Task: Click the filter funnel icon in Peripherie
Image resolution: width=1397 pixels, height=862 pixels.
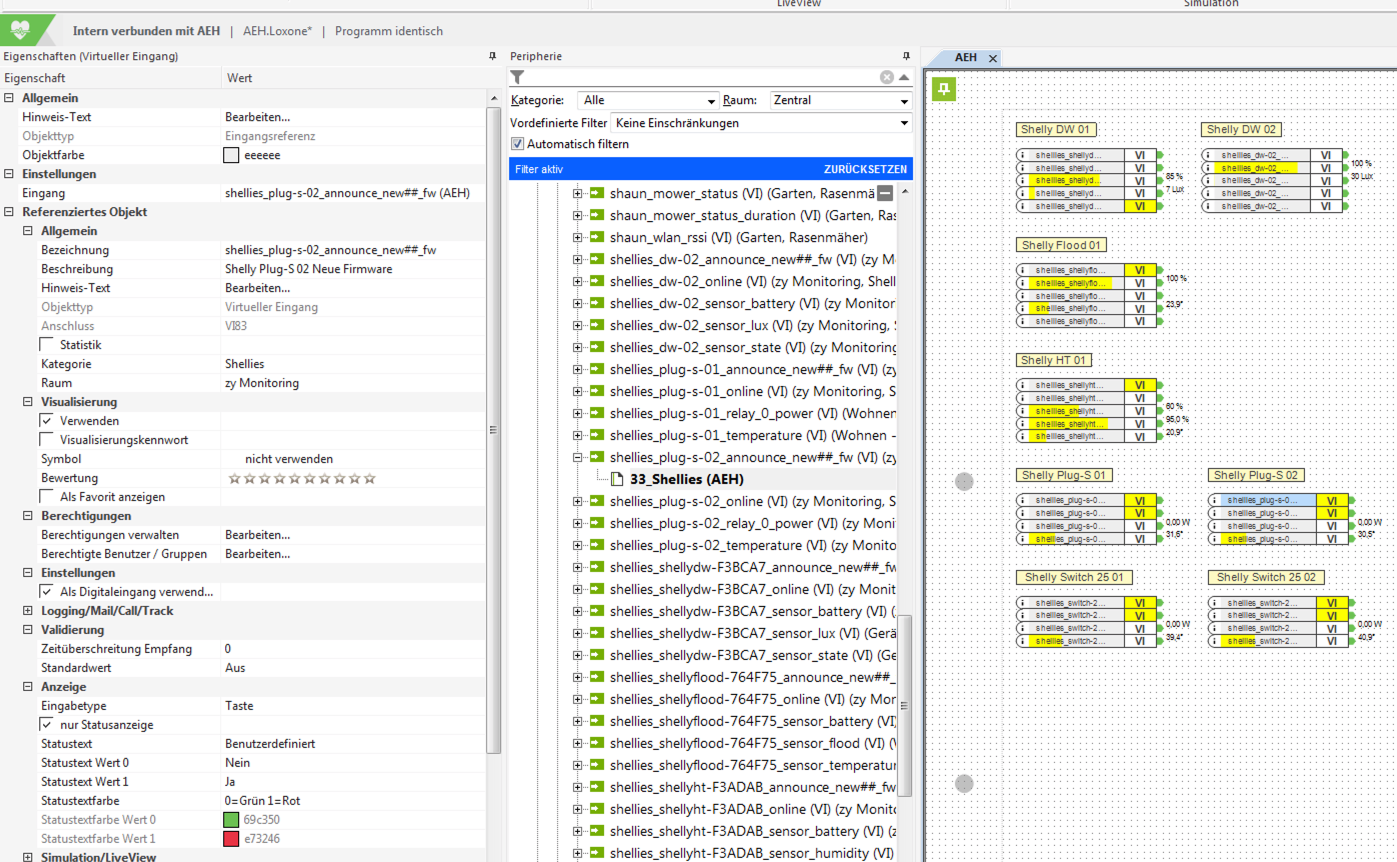Action: click(517, 77)
